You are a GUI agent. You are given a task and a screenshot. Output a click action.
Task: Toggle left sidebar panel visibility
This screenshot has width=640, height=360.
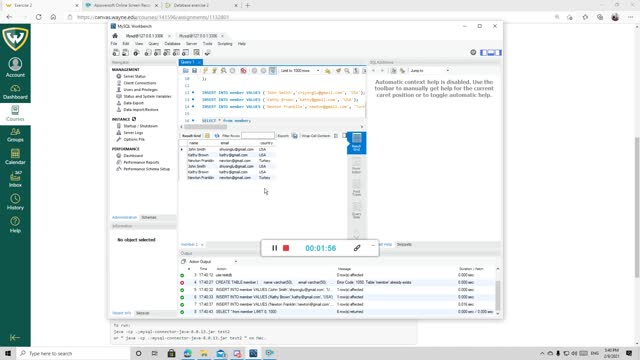pos(484,52)
